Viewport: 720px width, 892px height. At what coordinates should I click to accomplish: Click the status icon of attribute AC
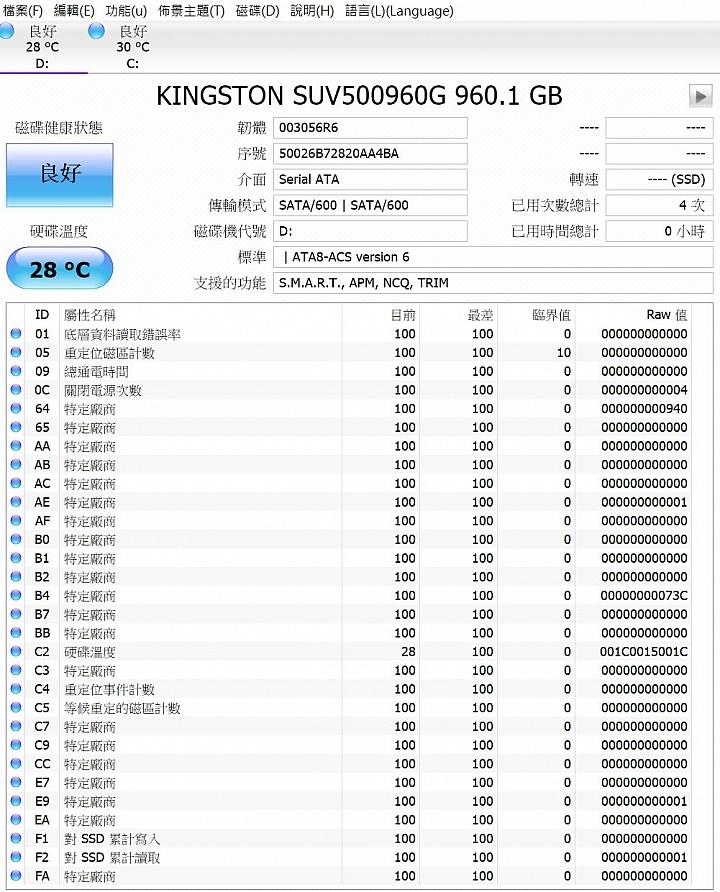(x=16, y=483)
